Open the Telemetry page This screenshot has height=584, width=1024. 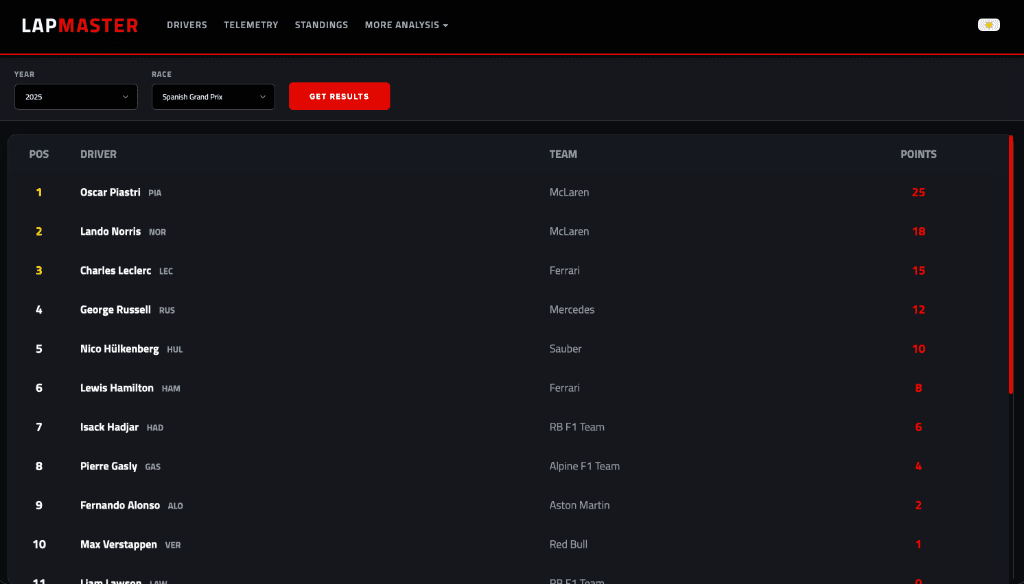tap(251, 25)
